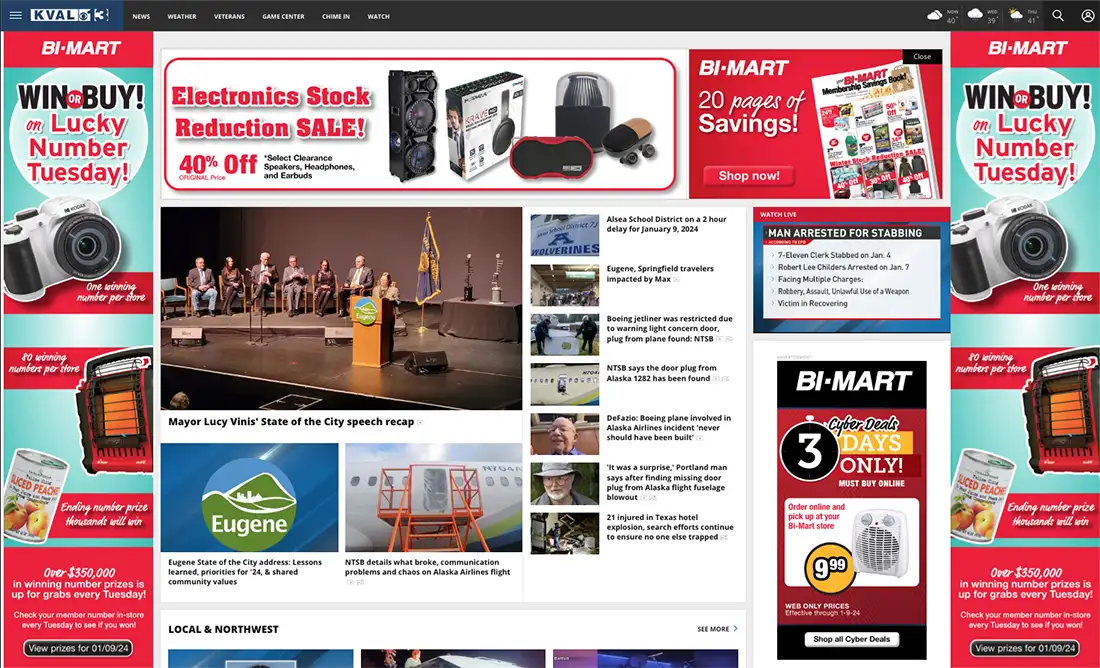Click the Alaska Airlines scaffold thumbnail
Image resolution: width=1100 pixels, height=668 pixels.
pyautogui.click(x=434, y=497)
